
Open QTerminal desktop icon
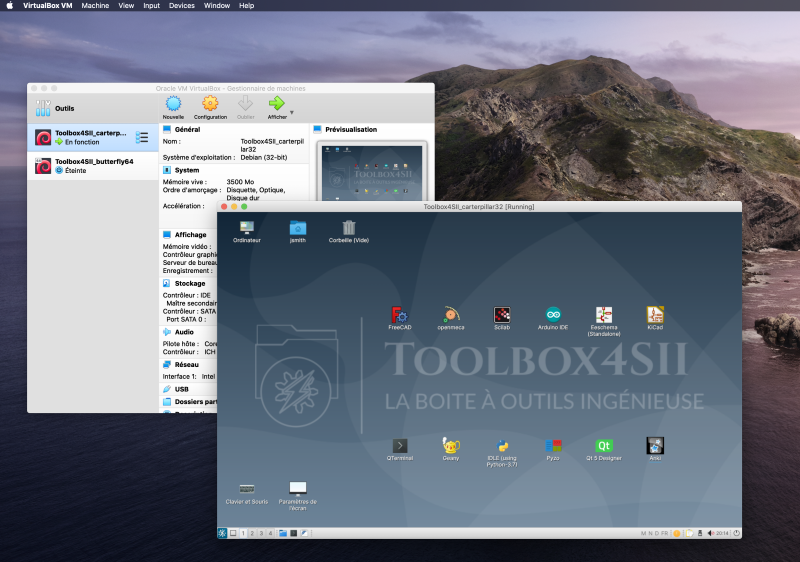399,449
